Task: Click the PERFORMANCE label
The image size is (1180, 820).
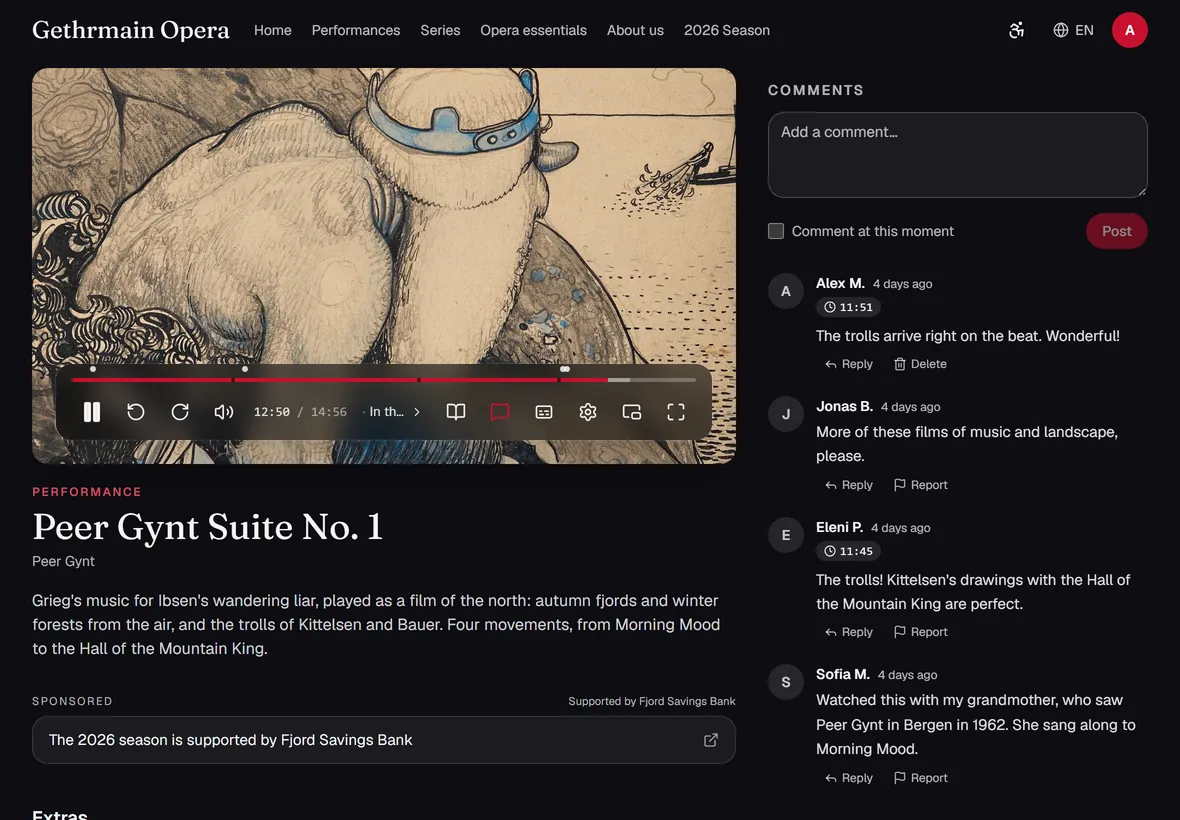Action: coord(87,492)
